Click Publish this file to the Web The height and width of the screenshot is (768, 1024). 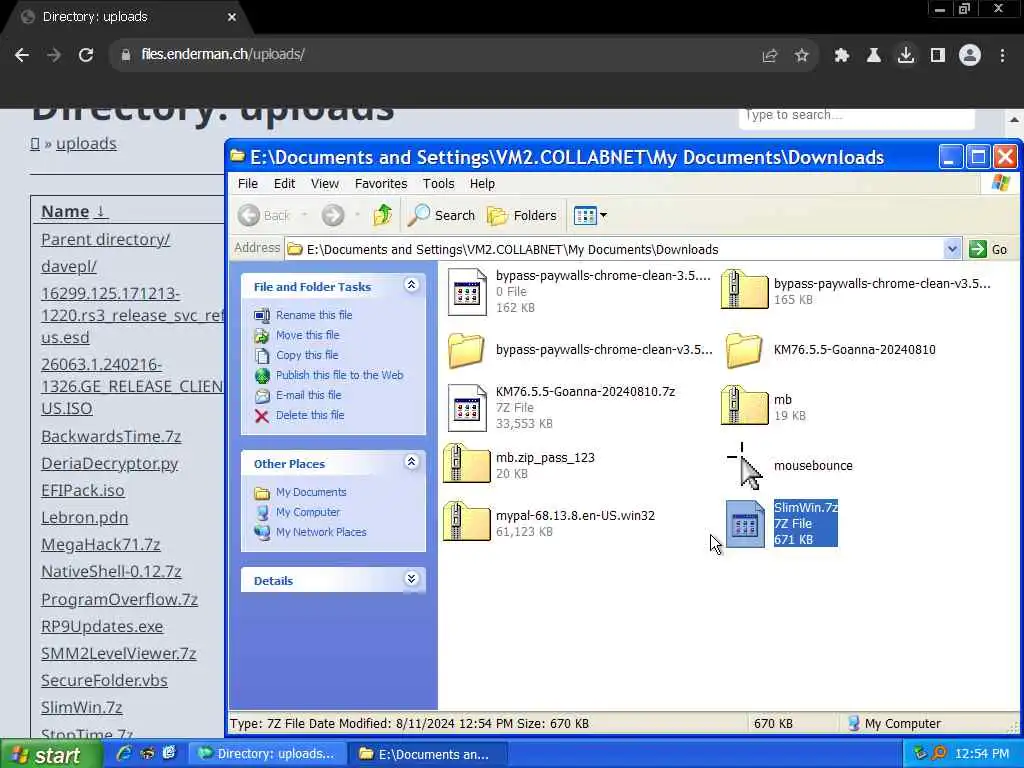340,375
